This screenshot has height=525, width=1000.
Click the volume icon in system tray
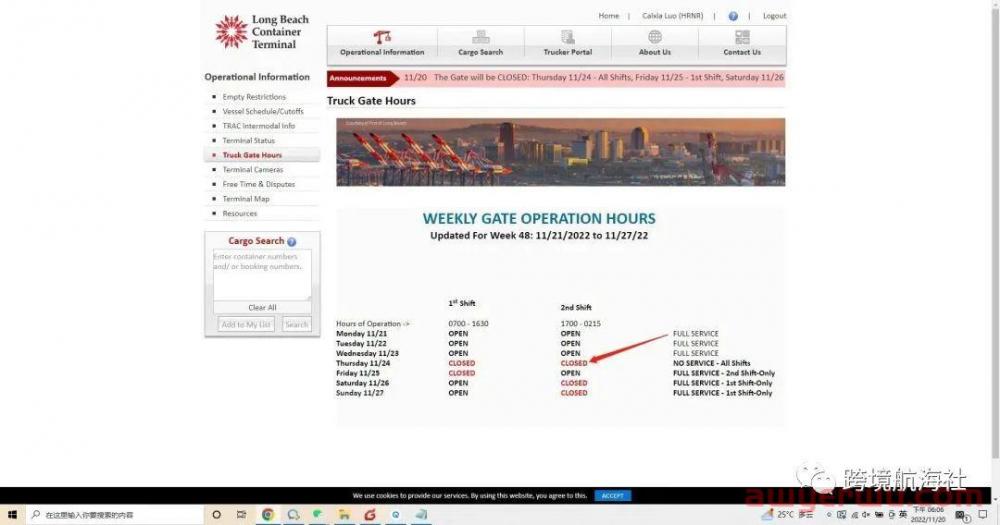[x=865, y=515]
